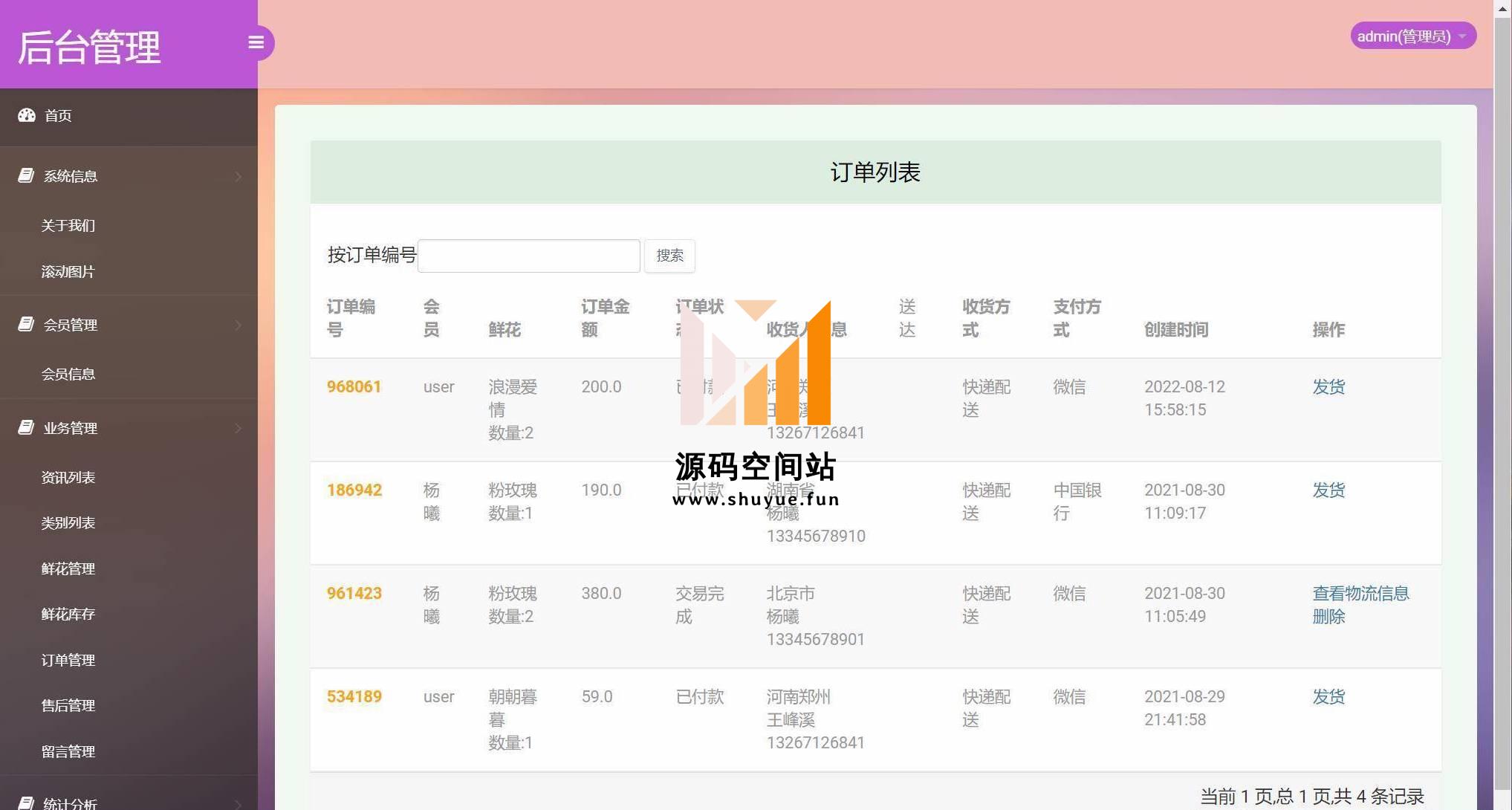The image size is (1512, 810).
Task: Focus the 按订单编号 search input field
Action: pyautogui.click(x=528, y=256)
